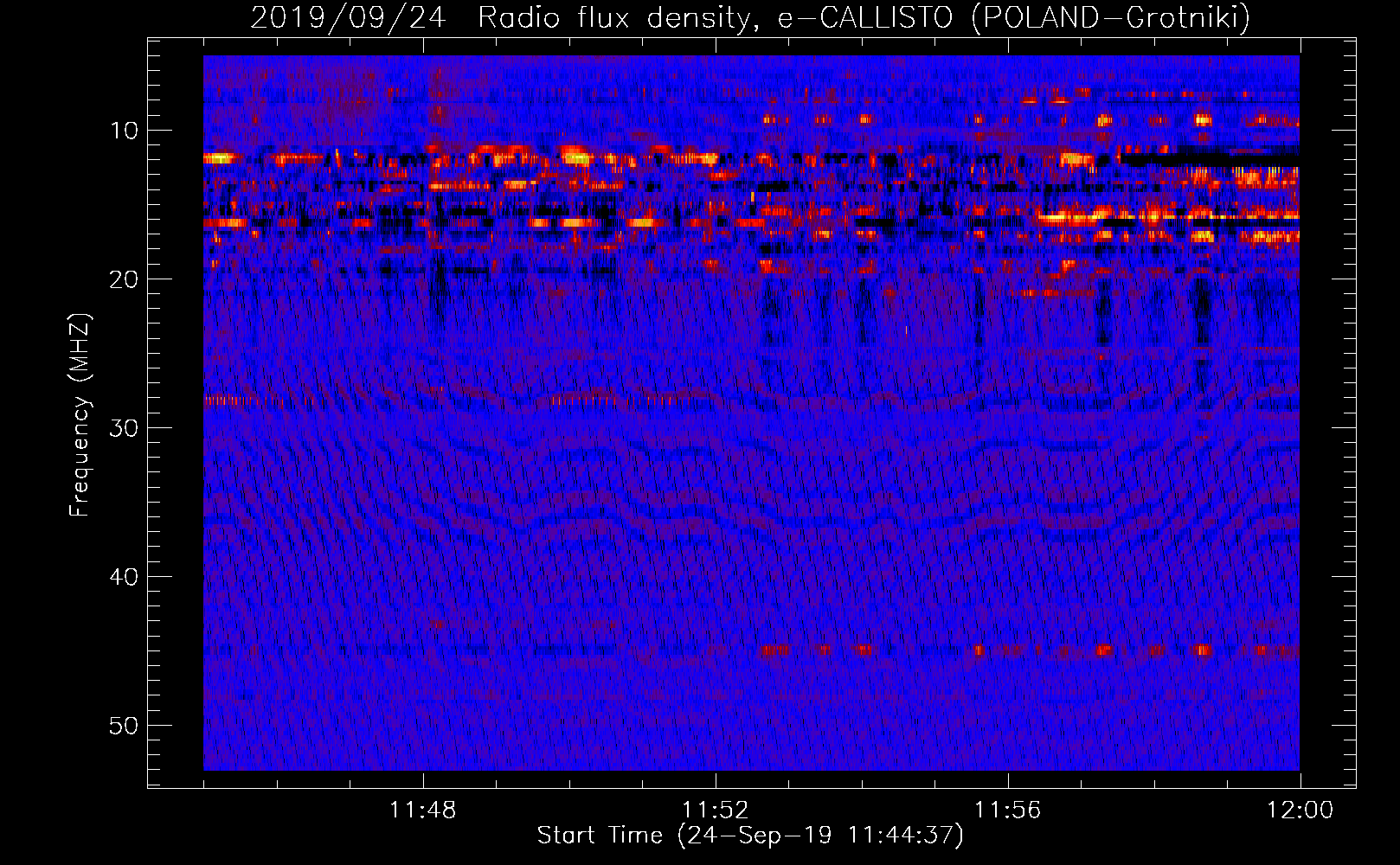
Task: Click the 12:00 time tick label
Action: 1300,811
